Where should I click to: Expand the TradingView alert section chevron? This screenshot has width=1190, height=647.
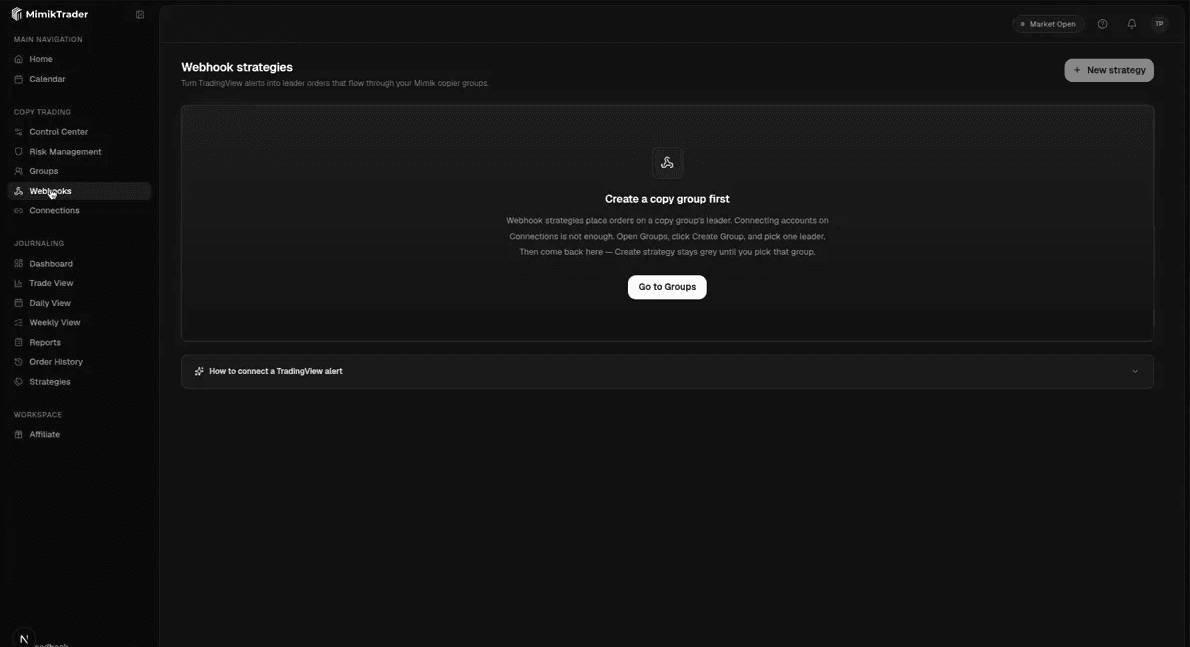click(1135, 372)
